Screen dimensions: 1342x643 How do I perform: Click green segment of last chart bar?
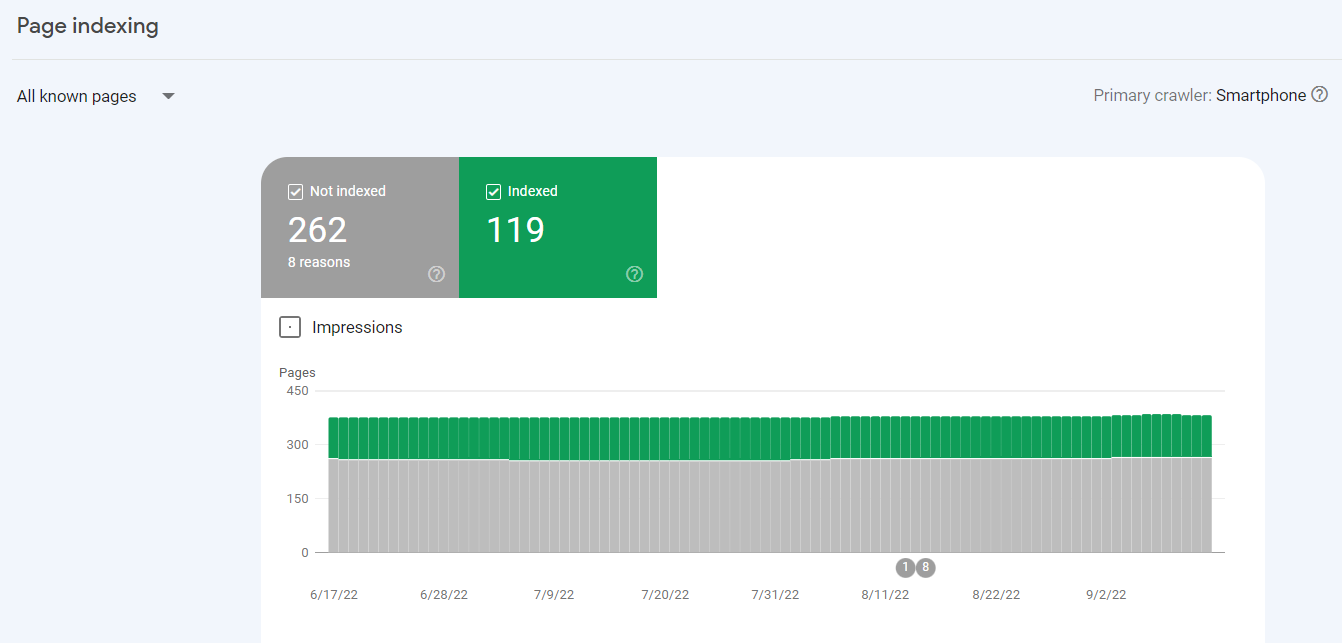click(1206, 436)
